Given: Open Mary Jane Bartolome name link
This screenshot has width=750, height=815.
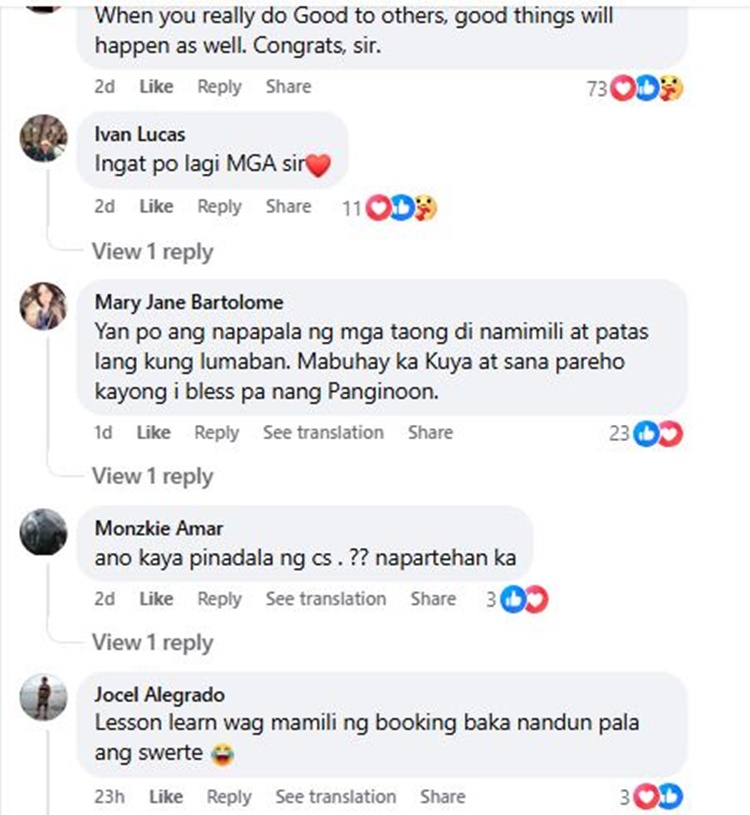Looking at the screenshot, I should pos(189,302).
